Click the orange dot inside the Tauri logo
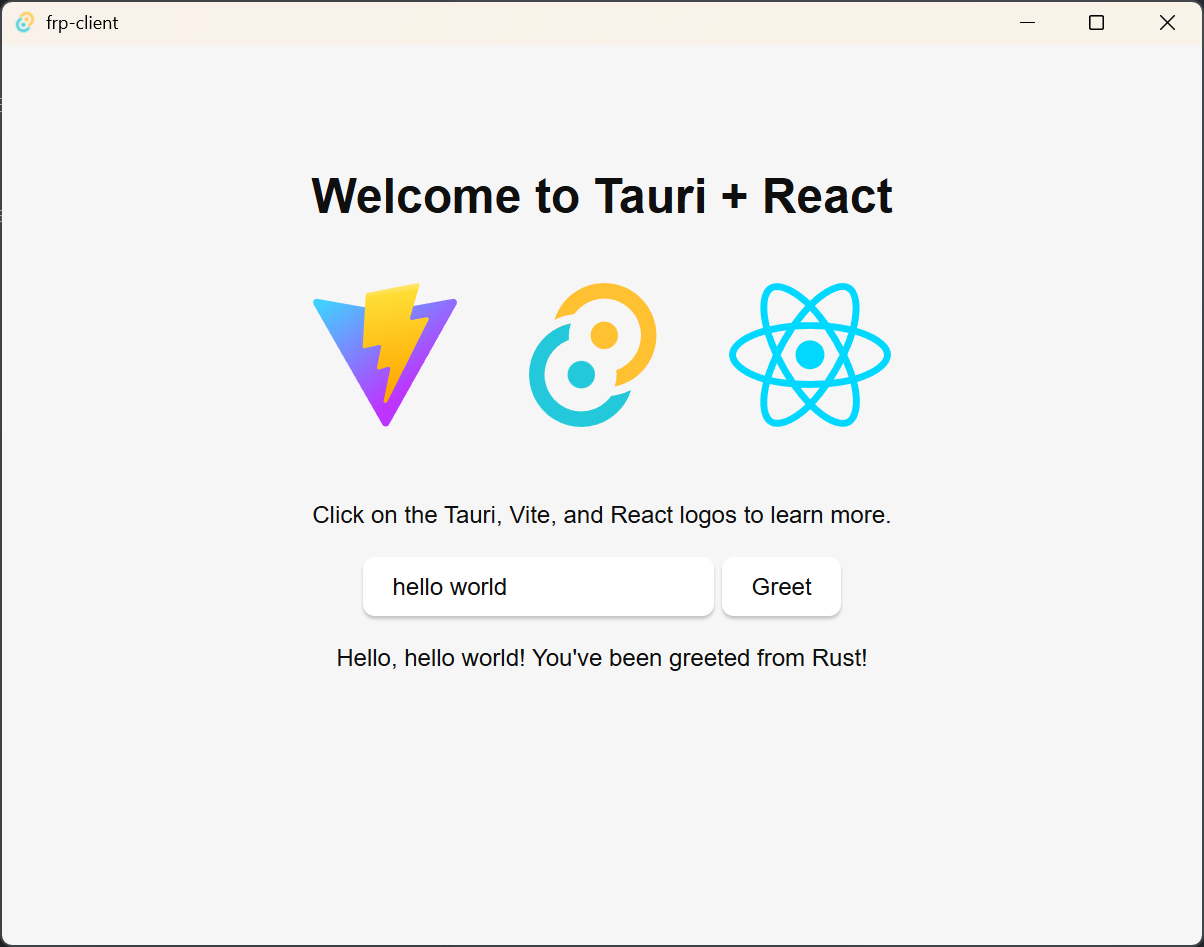The width and height of the screenshot is (1204, 947). 604,335
